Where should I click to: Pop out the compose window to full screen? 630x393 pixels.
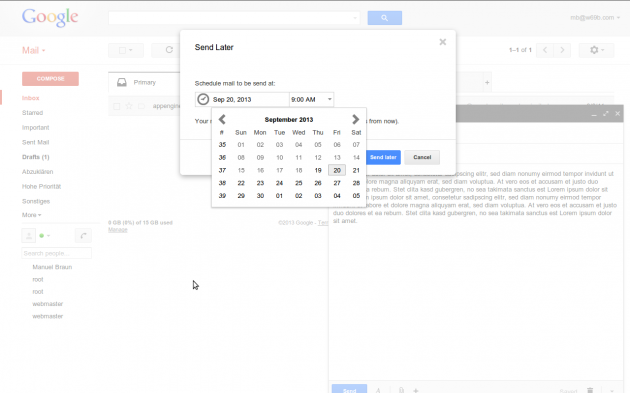tap(605, 114)
